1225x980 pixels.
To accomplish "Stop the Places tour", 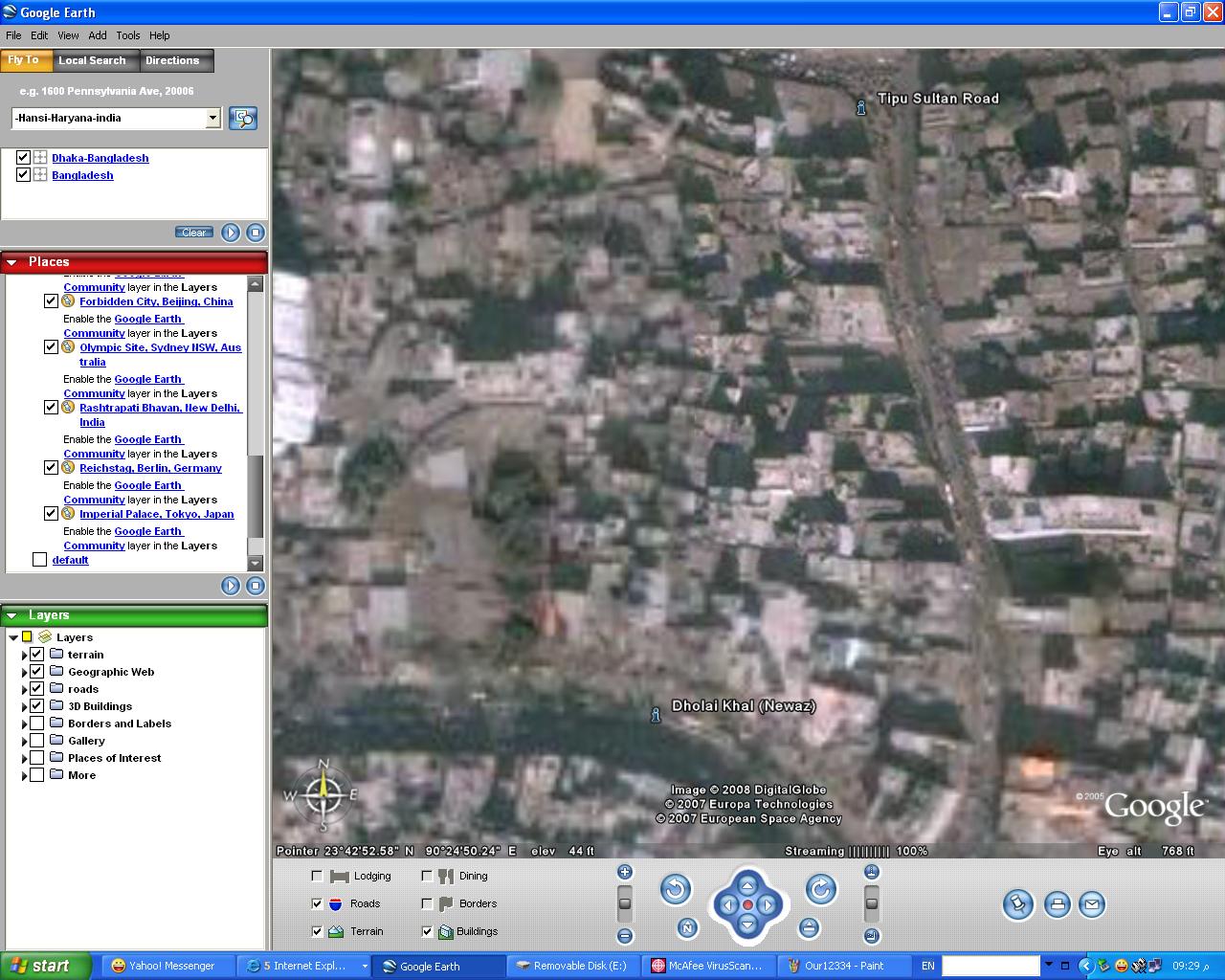I will pyautogui.click(x=256, y=586).
